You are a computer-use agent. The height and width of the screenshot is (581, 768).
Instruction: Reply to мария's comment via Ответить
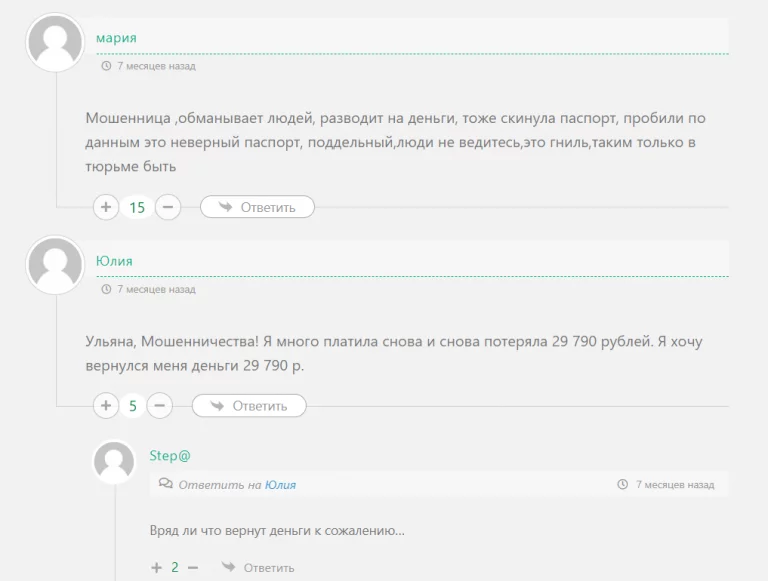(257, 207)
